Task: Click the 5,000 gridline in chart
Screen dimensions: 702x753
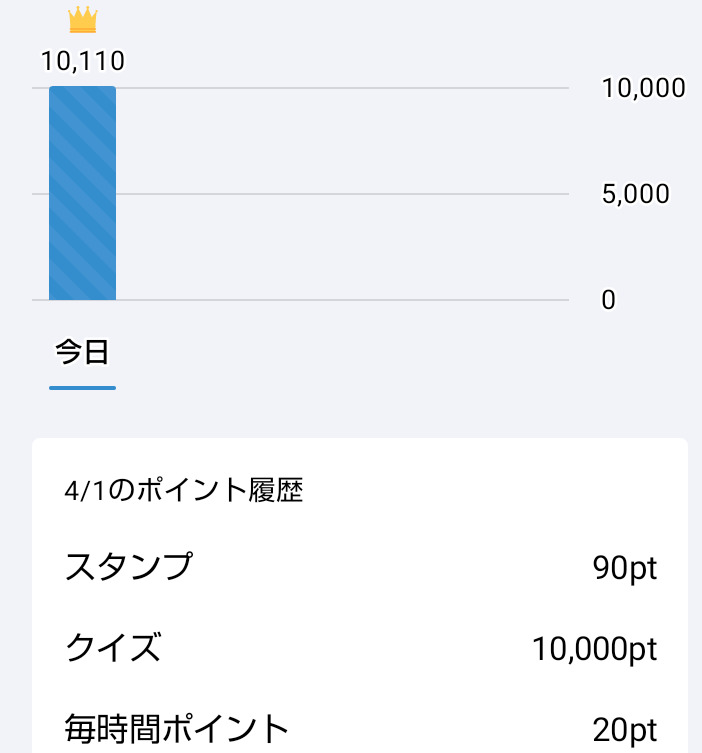Action: point(340,194)
